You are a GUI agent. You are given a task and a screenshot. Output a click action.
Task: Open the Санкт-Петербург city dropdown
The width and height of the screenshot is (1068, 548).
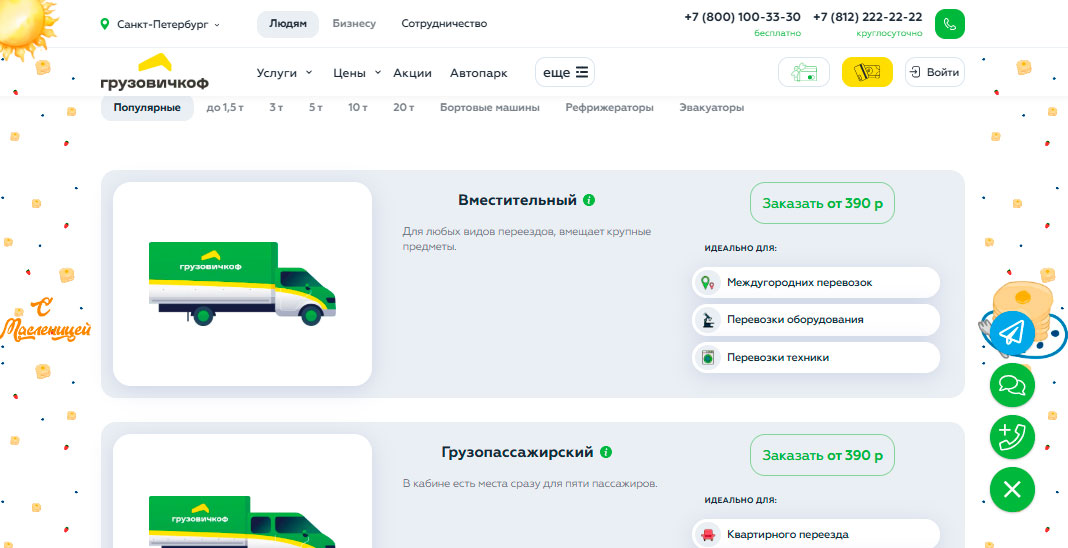(x=160, y=24)
